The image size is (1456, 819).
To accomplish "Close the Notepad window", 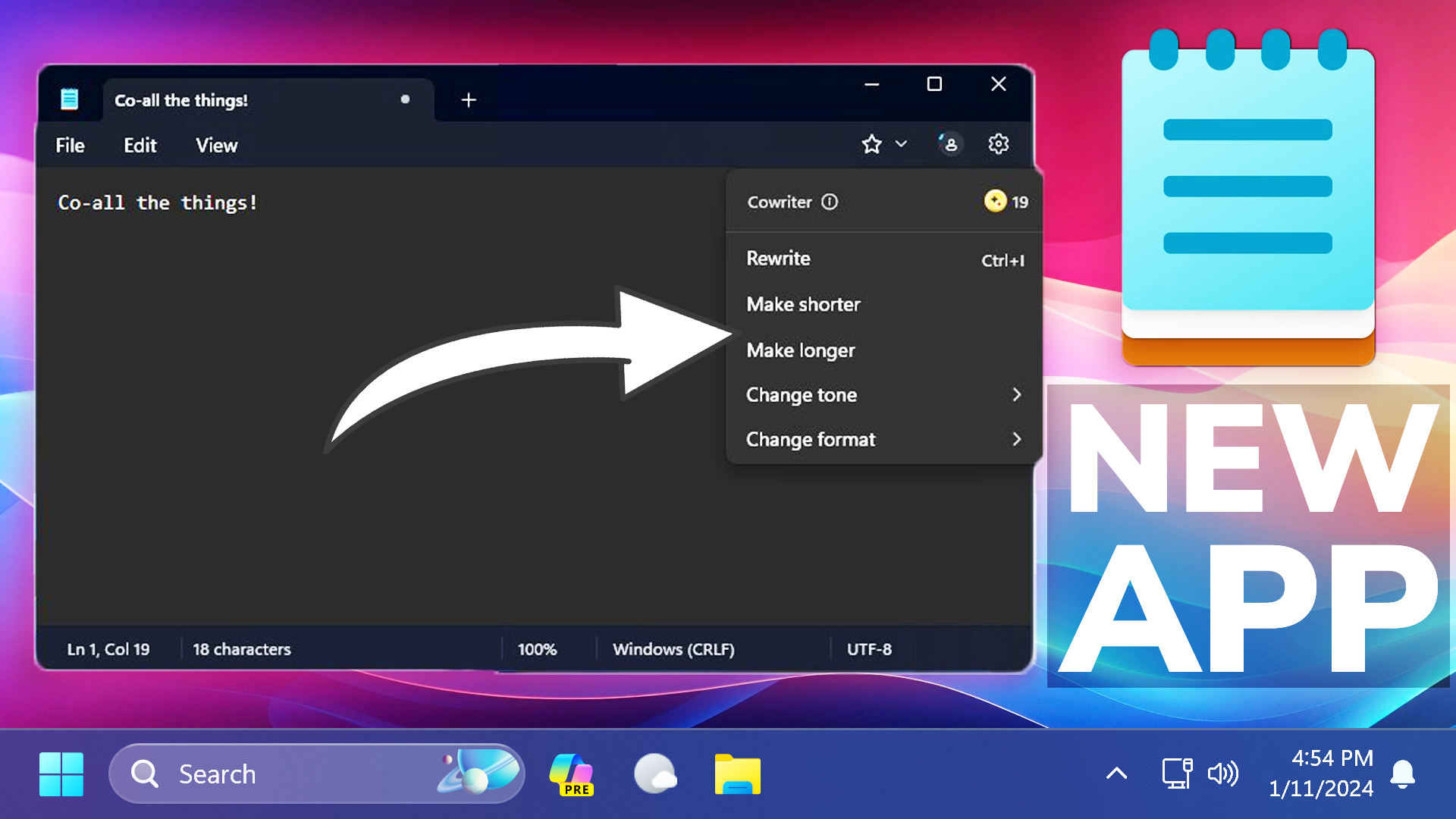I will 999,84.
